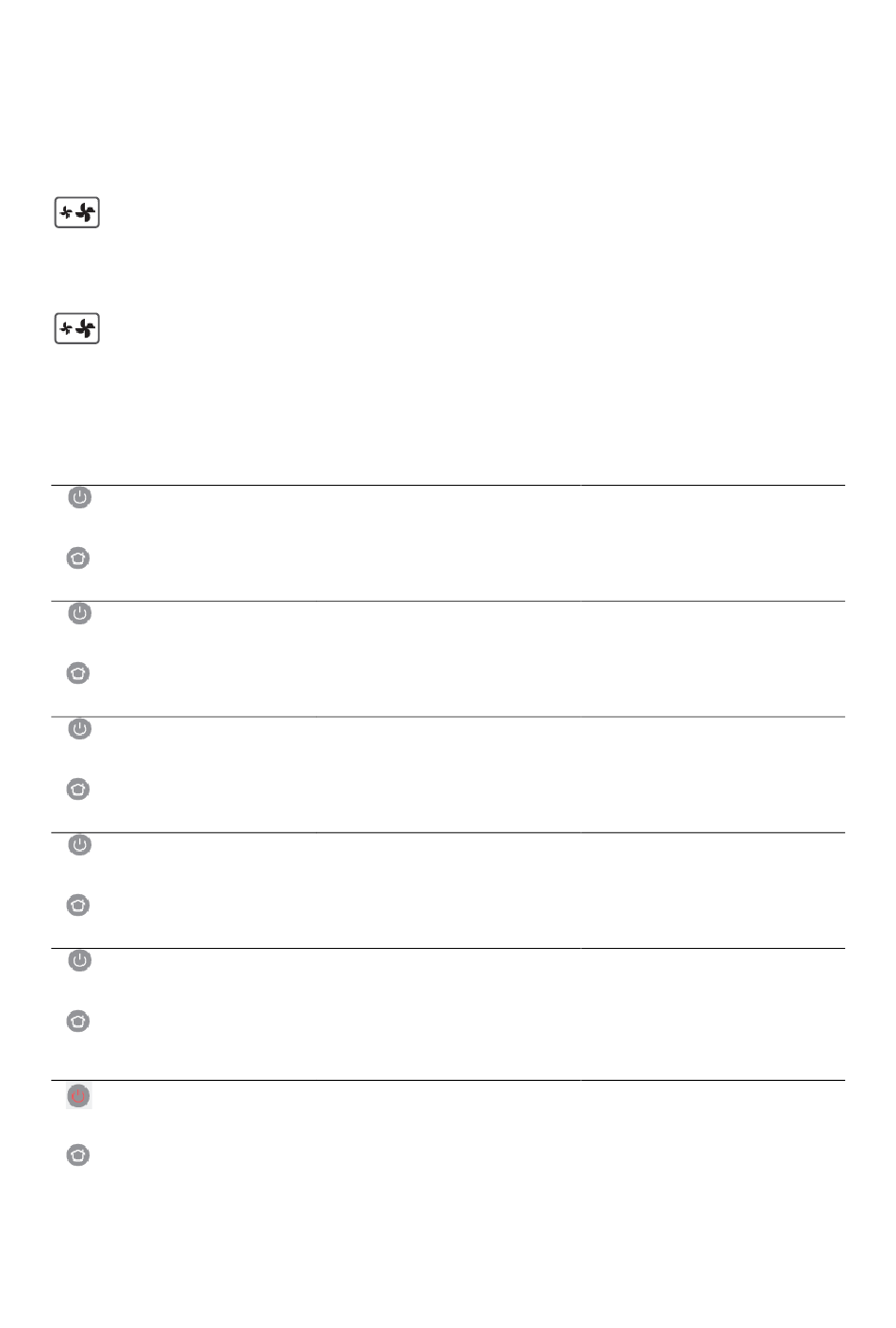Click the power icon in the fourth row

(80, 845)
